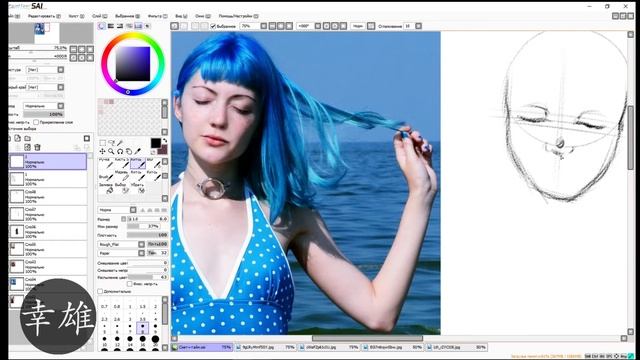Select the Слой6 layer
This screenshot has height=360, width=640.
(x=48, y=231)
